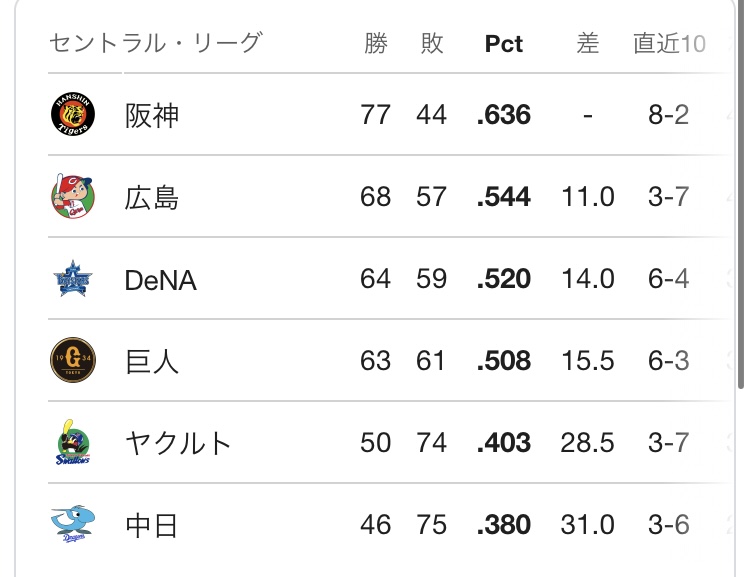This screenshot has height=577, width=750.
Task: Open the 広島 team link
Action: [x=152, y=198]
